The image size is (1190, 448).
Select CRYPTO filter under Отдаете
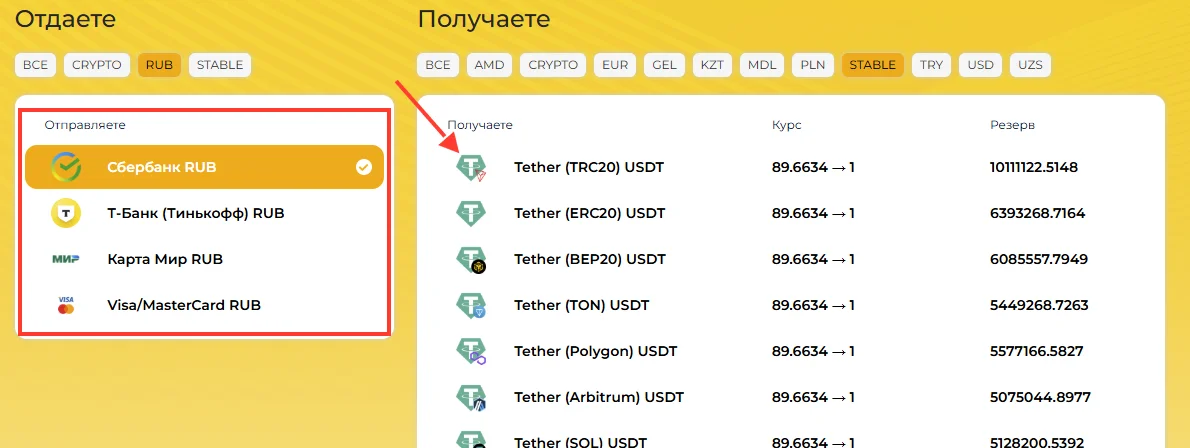(x=96, y=65)
